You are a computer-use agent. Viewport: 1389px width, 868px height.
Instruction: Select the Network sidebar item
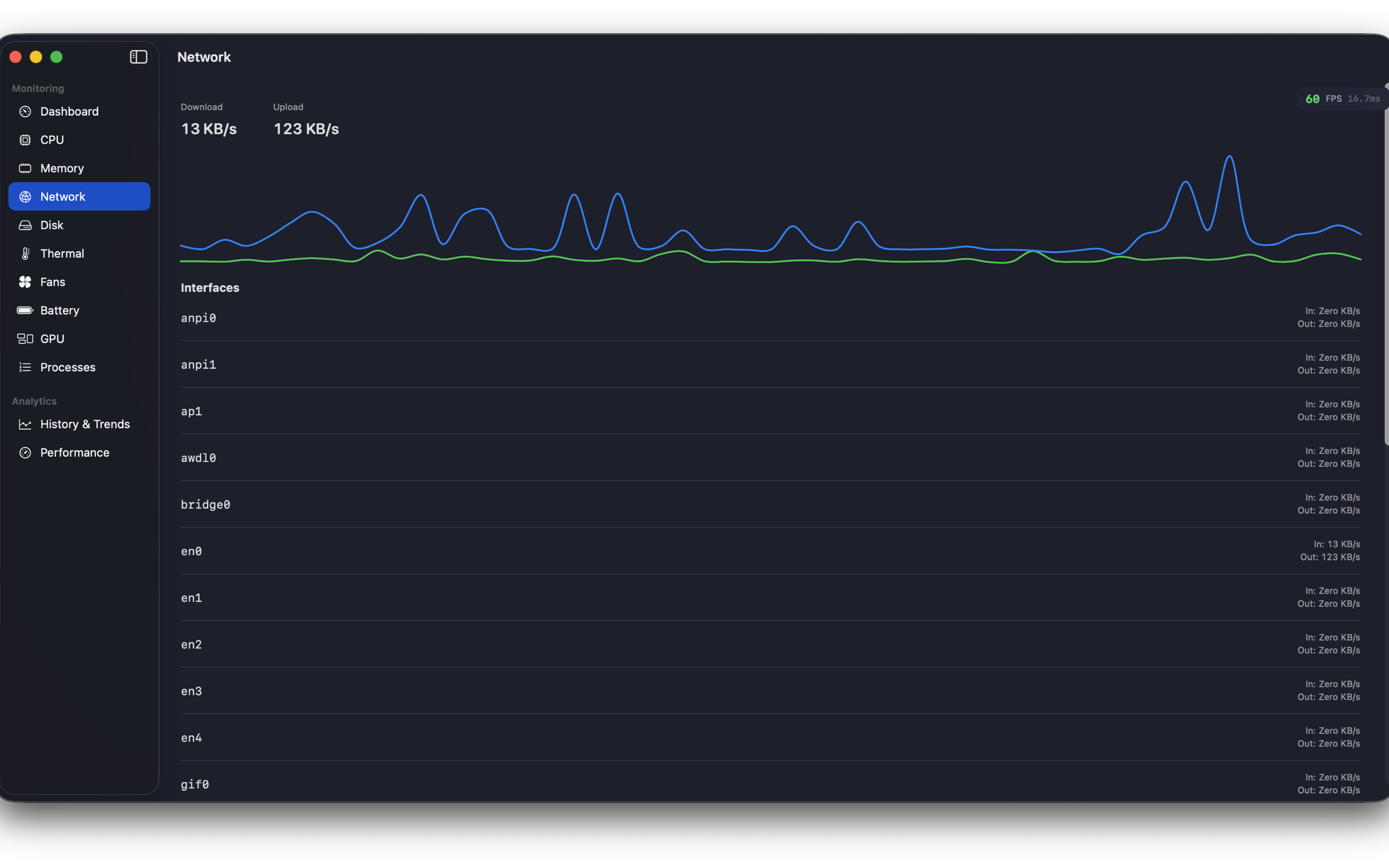tap(79, 197)
